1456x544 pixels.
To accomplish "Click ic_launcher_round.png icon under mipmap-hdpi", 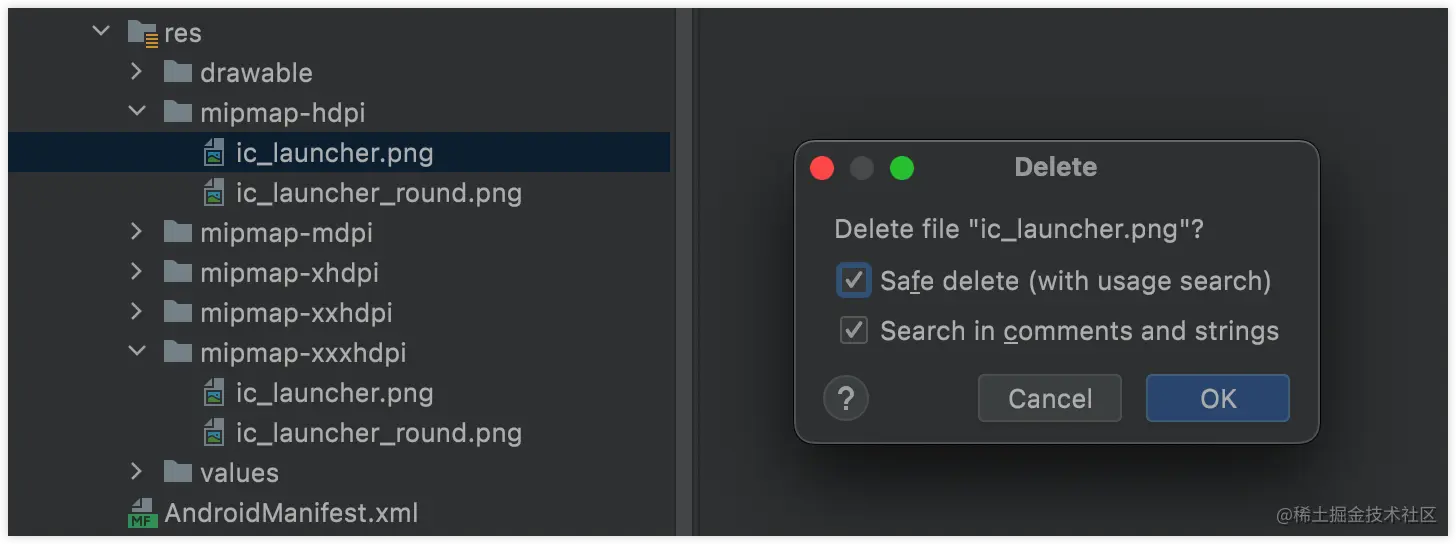I will pyautogui.click(x=214, y=193).
